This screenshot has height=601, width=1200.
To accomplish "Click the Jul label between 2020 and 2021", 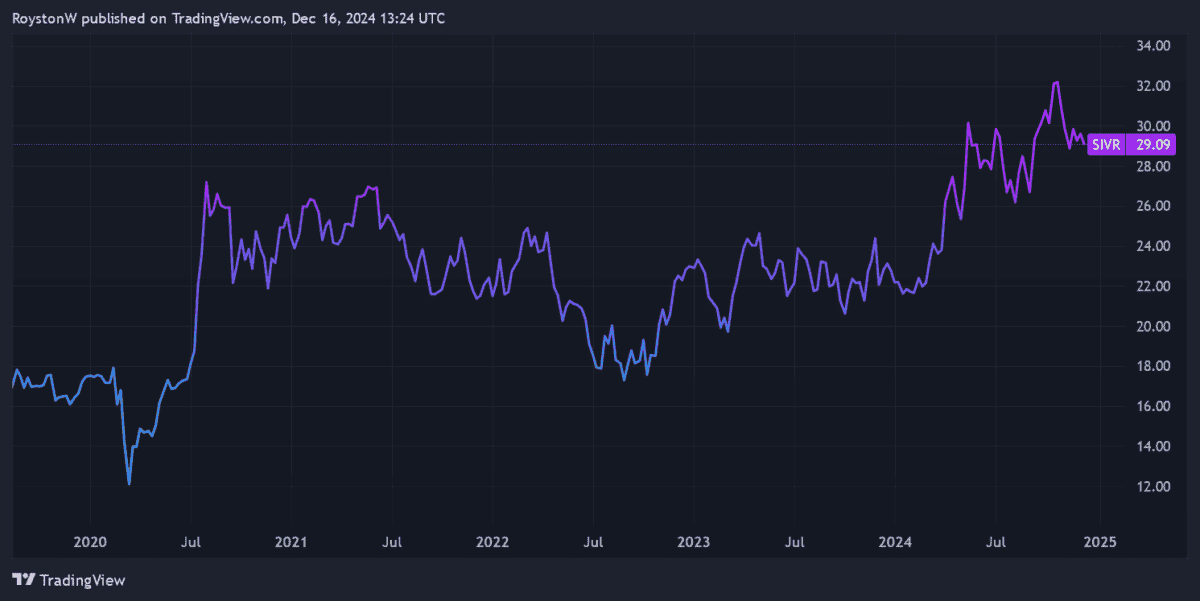I will click(x=191, y=542).
